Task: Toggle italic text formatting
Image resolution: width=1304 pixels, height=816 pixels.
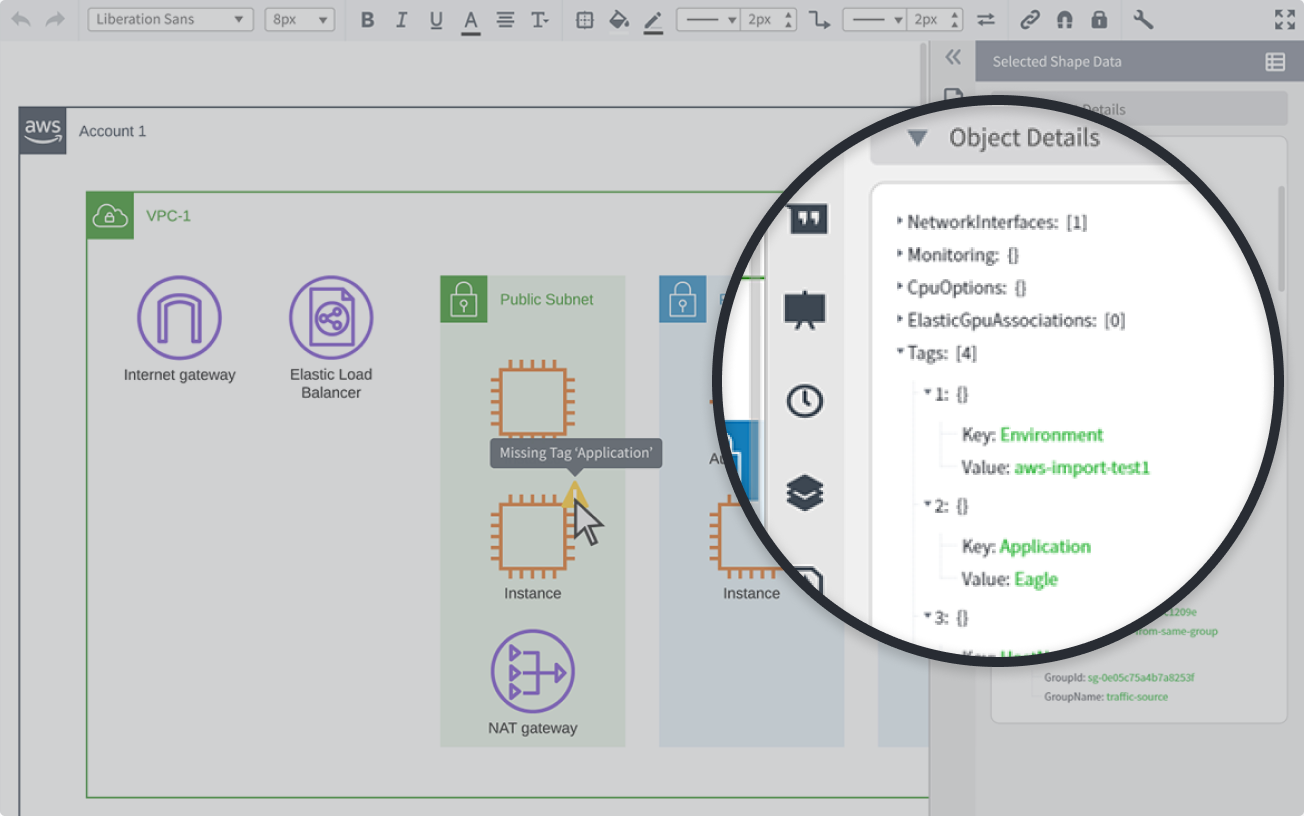Action: tap(401, 20)
